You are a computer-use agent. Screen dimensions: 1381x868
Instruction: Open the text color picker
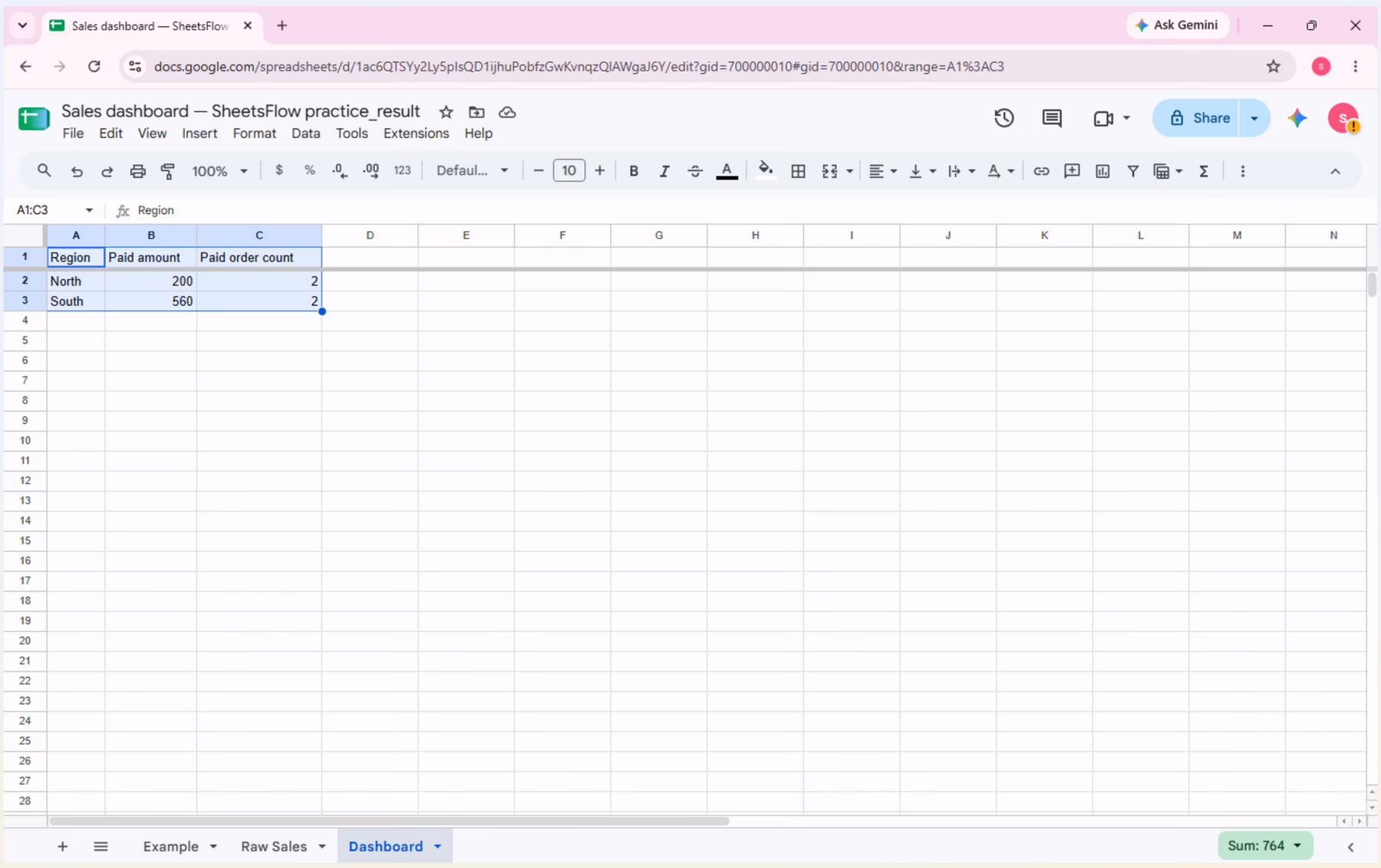click(x=727, y=171)
